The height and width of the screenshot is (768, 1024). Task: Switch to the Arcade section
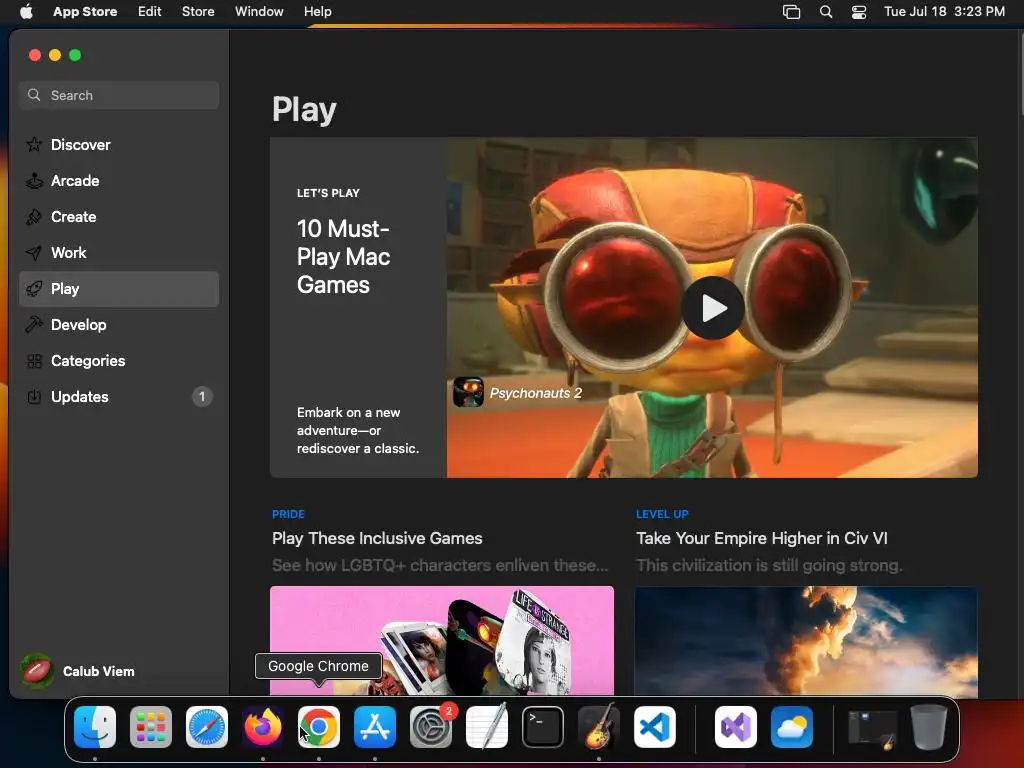click(x=119, y=180)
